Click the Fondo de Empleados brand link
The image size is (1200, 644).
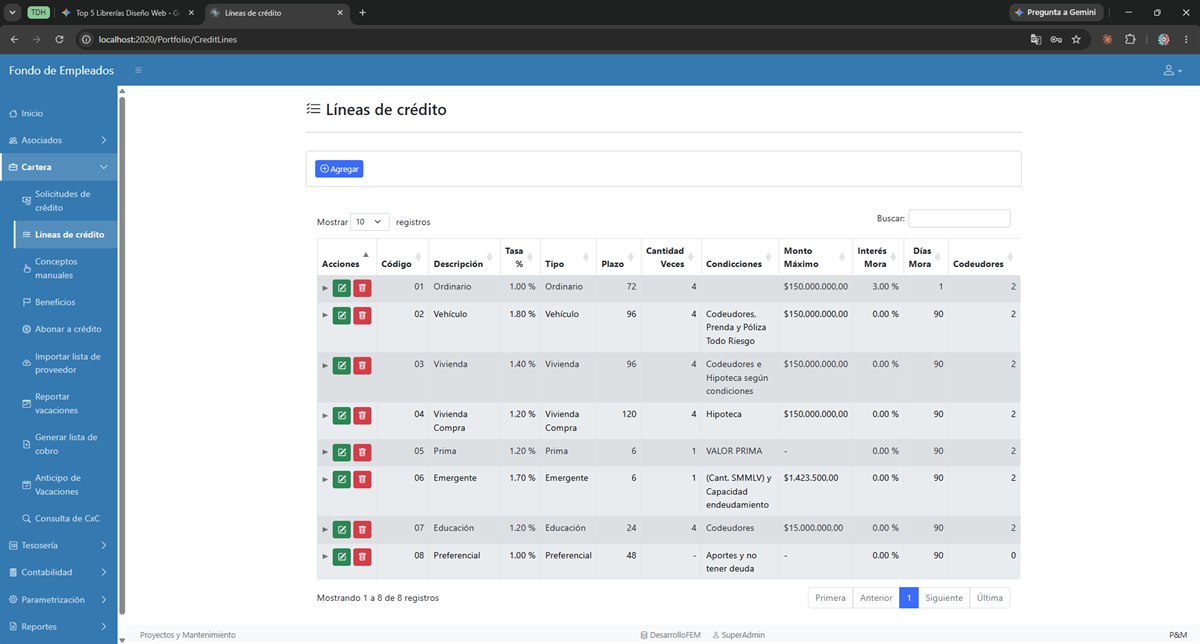click(x=61, y=70)
